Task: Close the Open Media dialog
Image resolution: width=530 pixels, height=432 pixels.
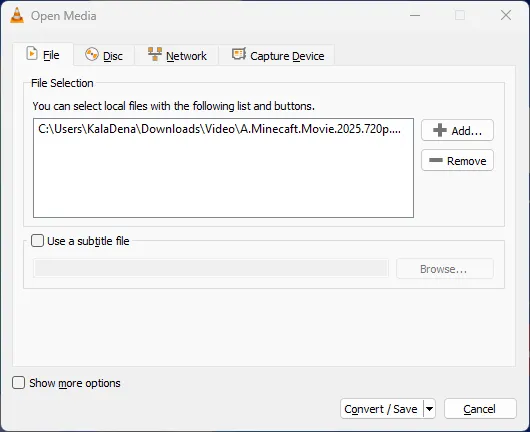Action: coord(506,15)
